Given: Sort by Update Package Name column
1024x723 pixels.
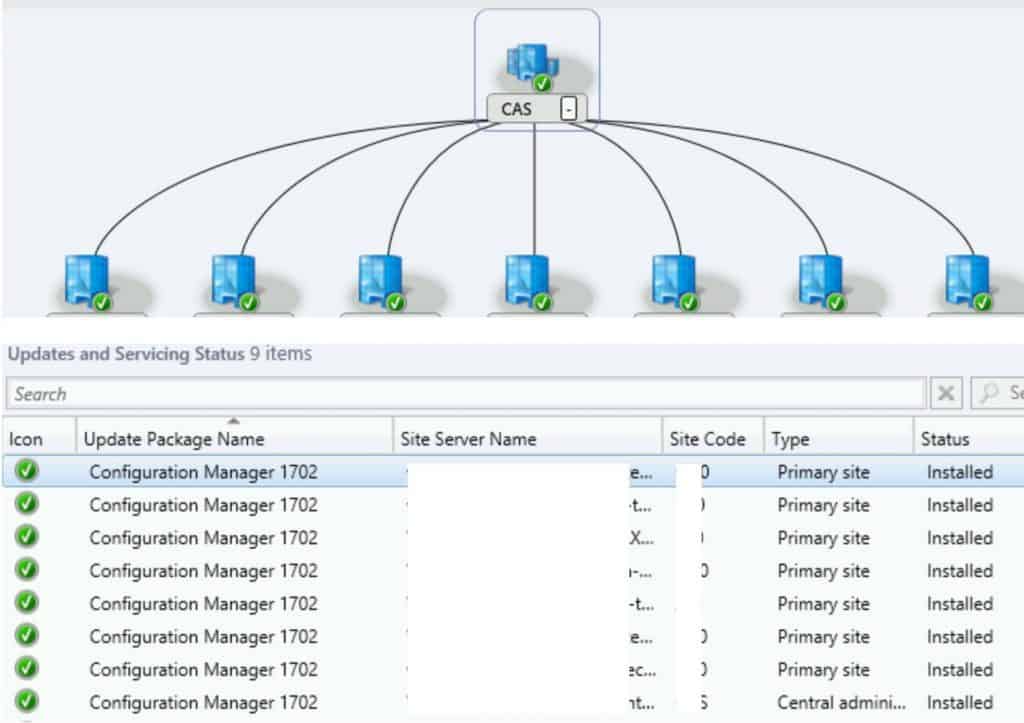Looking at the screenshot, I should coord(234,439).
